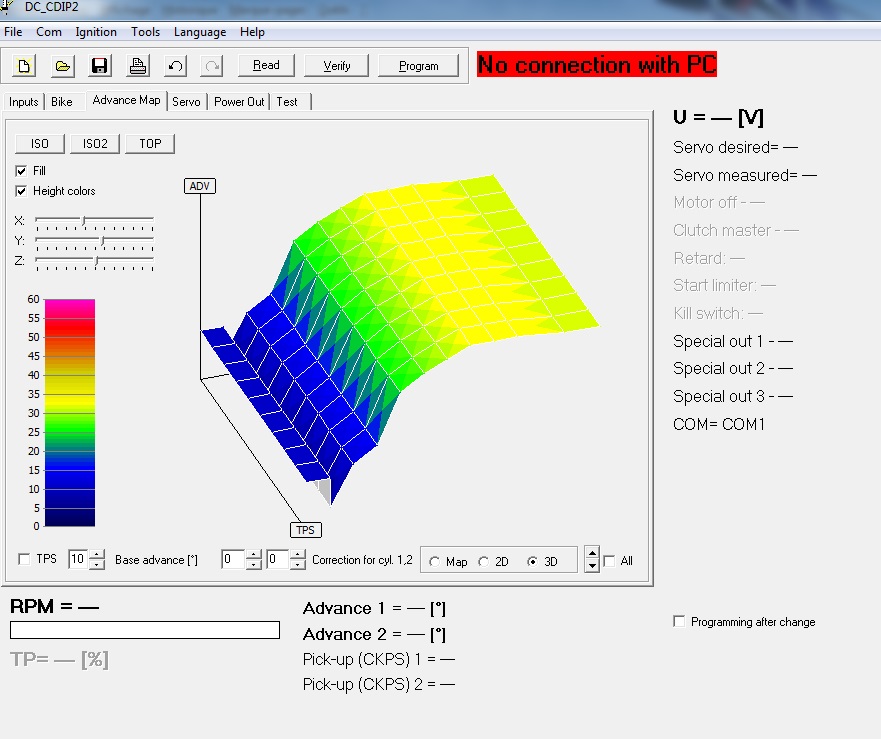
Task: Click the Undo arrow icon
Action: point(175,66)
